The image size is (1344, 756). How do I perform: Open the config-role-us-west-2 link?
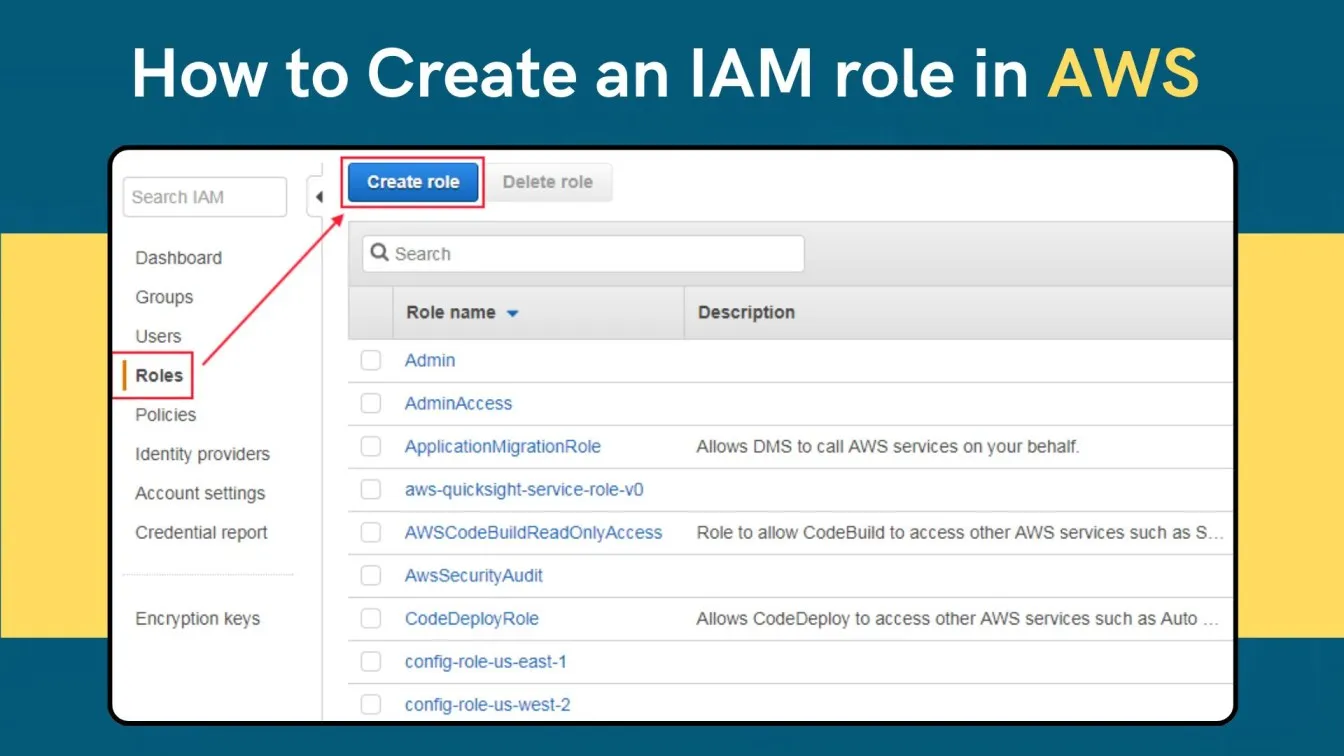point(488,705)
